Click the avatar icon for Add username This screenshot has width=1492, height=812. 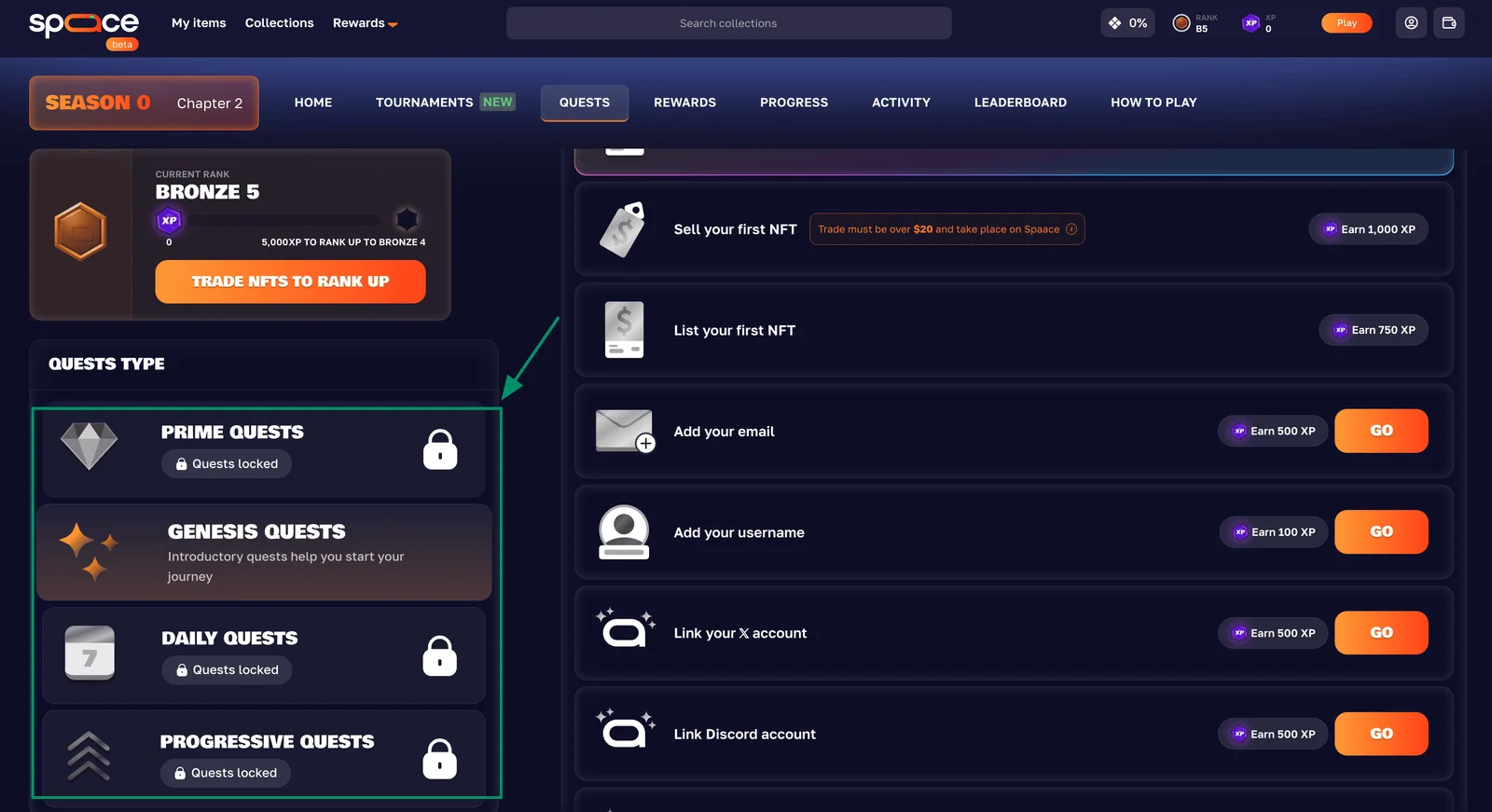pos(624,532)
